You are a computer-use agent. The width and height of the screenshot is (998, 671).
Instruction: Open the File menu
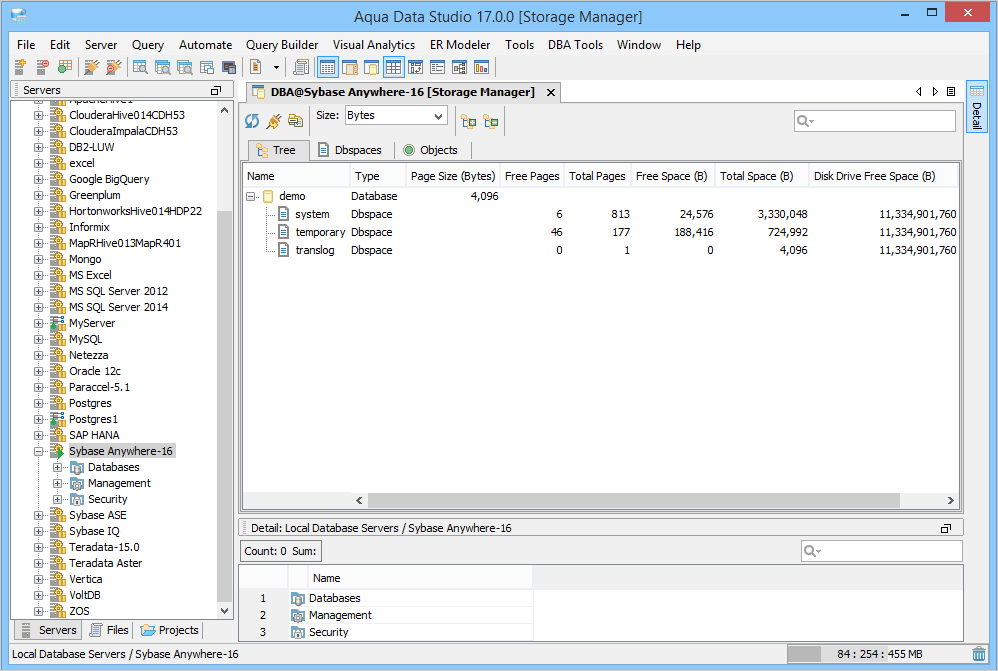click(26, 45)
